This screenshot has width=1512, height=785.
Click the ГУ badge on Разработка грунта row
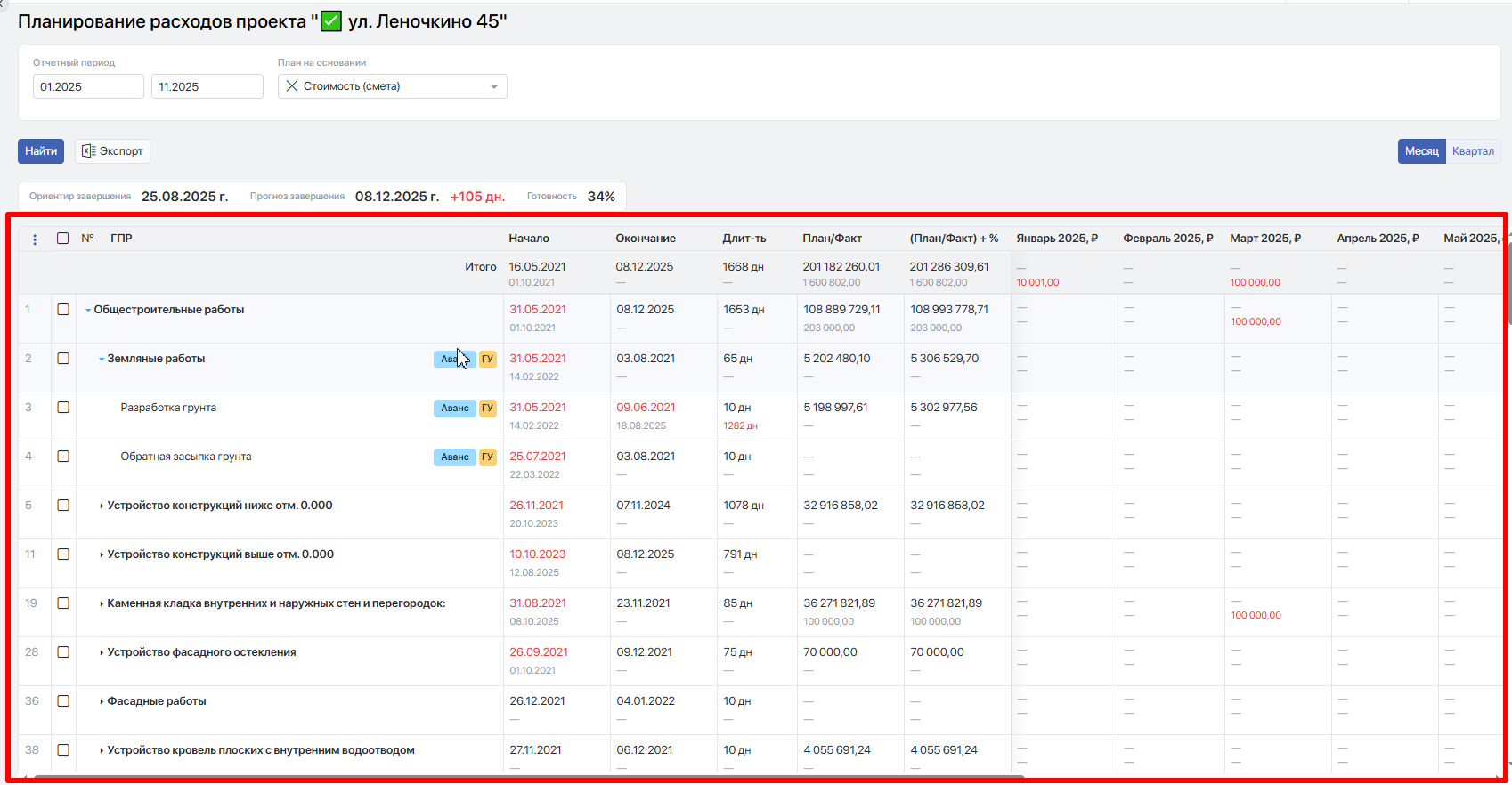487,408
